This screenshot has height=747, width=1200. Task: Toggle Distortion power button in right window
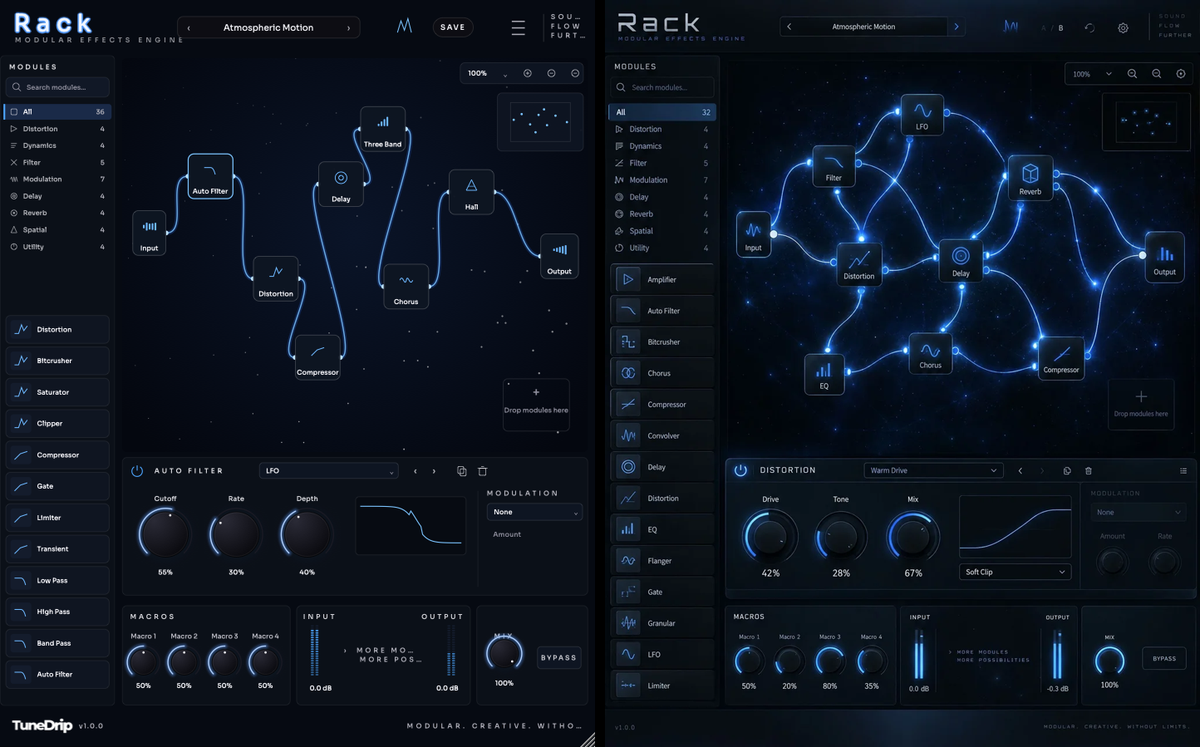pos(741,470)
